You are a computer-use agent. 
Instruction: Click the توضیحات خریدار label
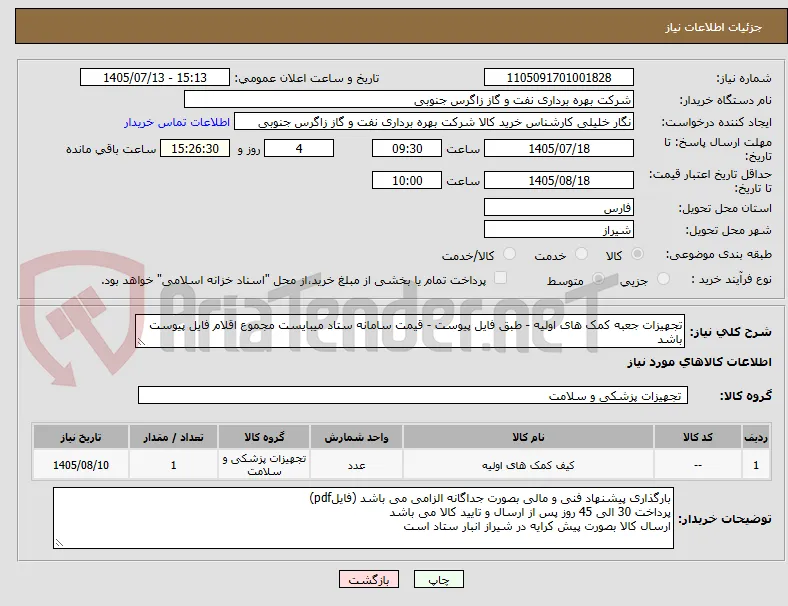pos(725,519)
